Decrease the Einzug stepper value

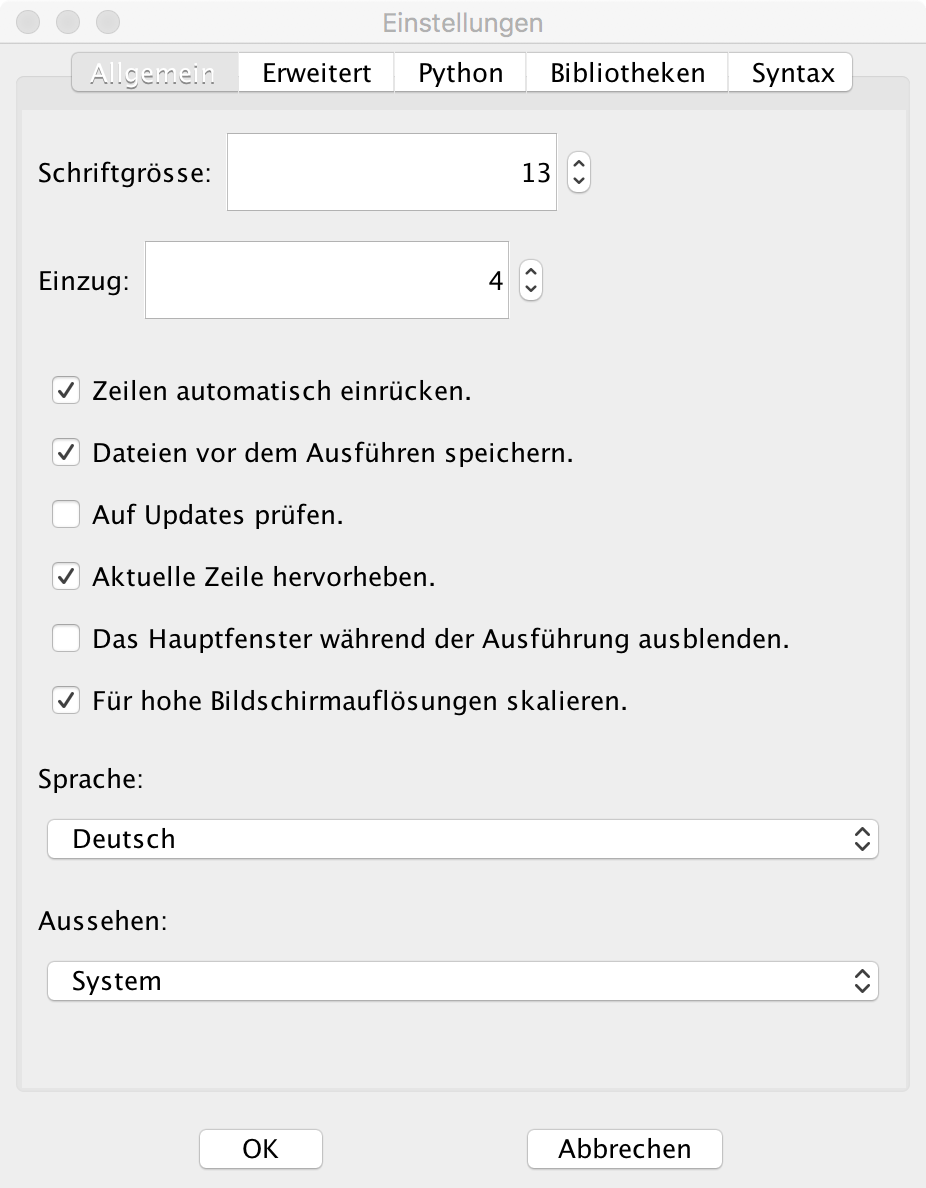531,290
